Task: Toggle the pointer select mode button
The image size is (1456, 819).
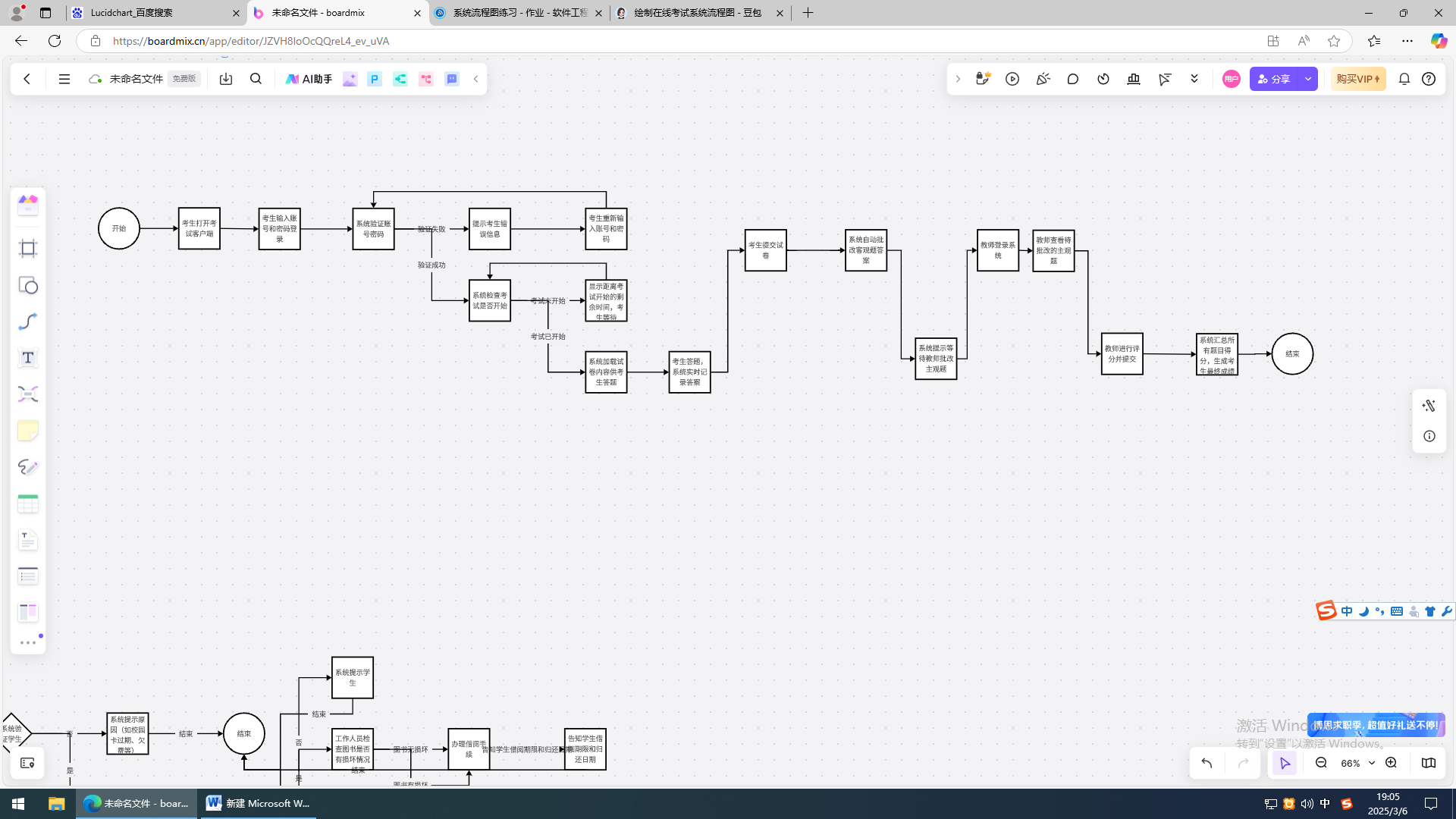Action: (x=1285, y=763)
